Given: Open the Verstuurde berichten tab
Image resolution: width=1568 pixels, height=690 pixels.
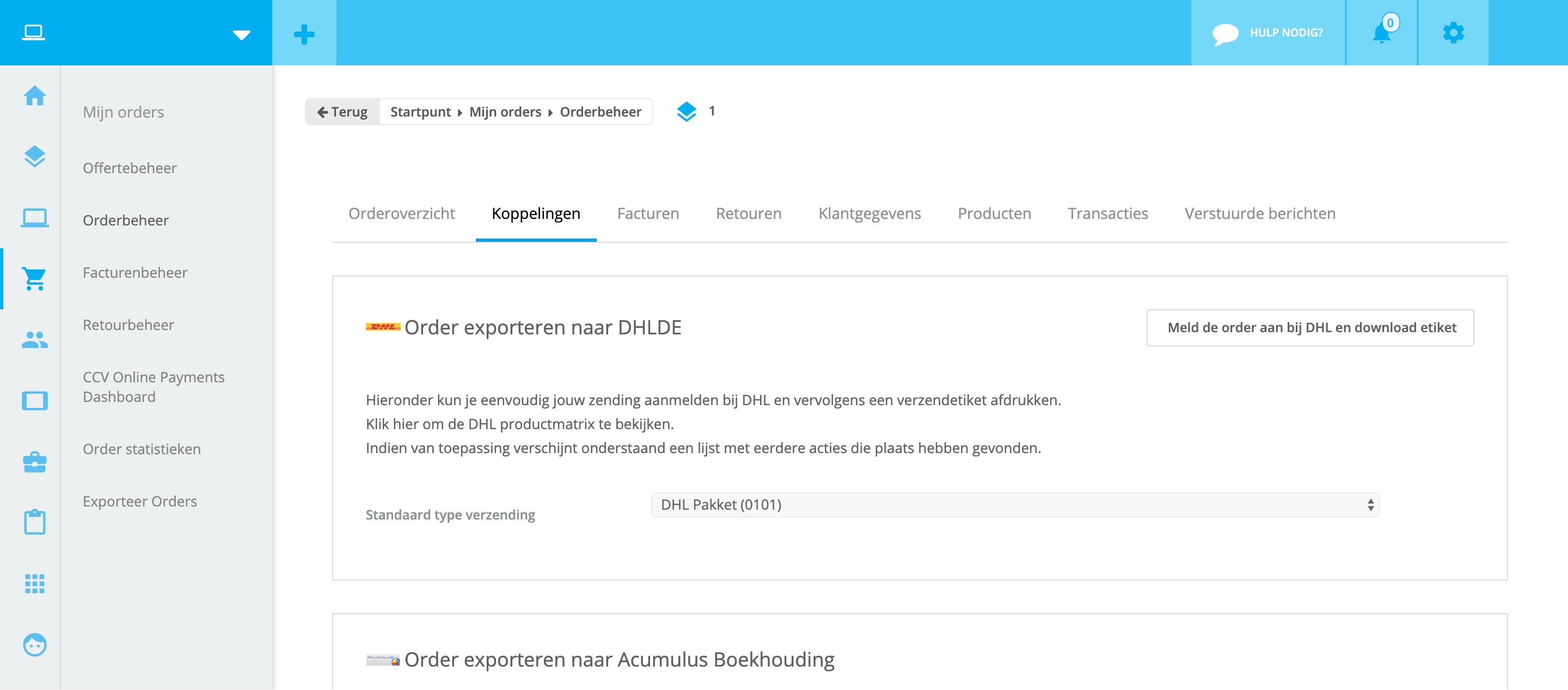Looking at the screenshot, I should pos(1260,213).
